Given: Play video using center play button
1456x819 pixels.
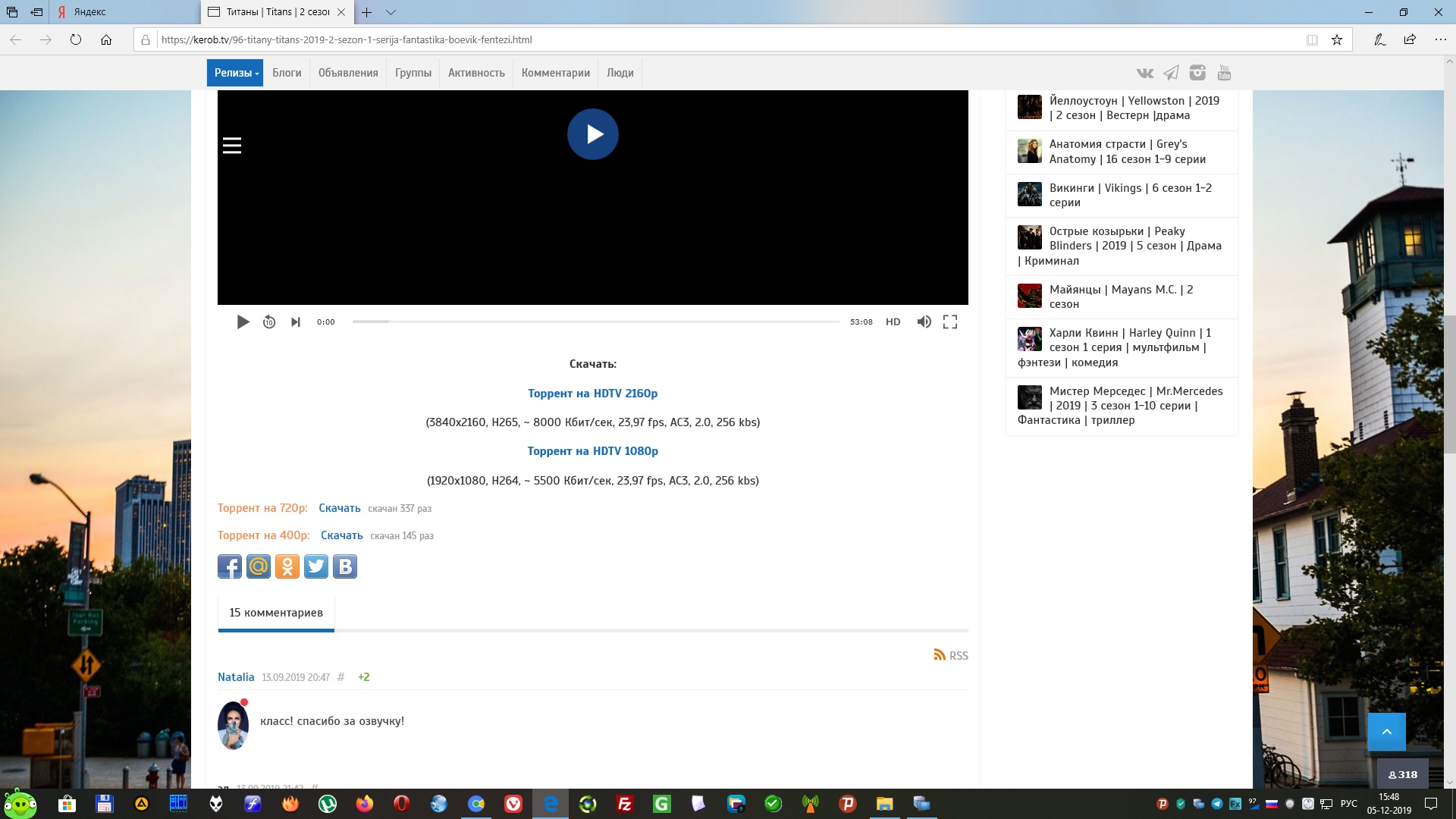Looking at the screenshot, I should (x=592, y=134).
